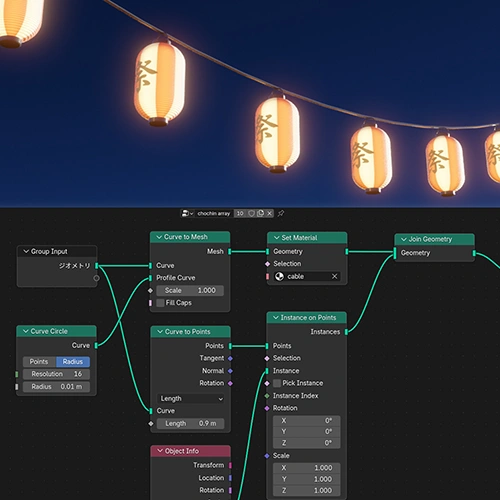Screen dimensions: 500x500
Task: Toggle the pin node tree icon
Action: 281,213
